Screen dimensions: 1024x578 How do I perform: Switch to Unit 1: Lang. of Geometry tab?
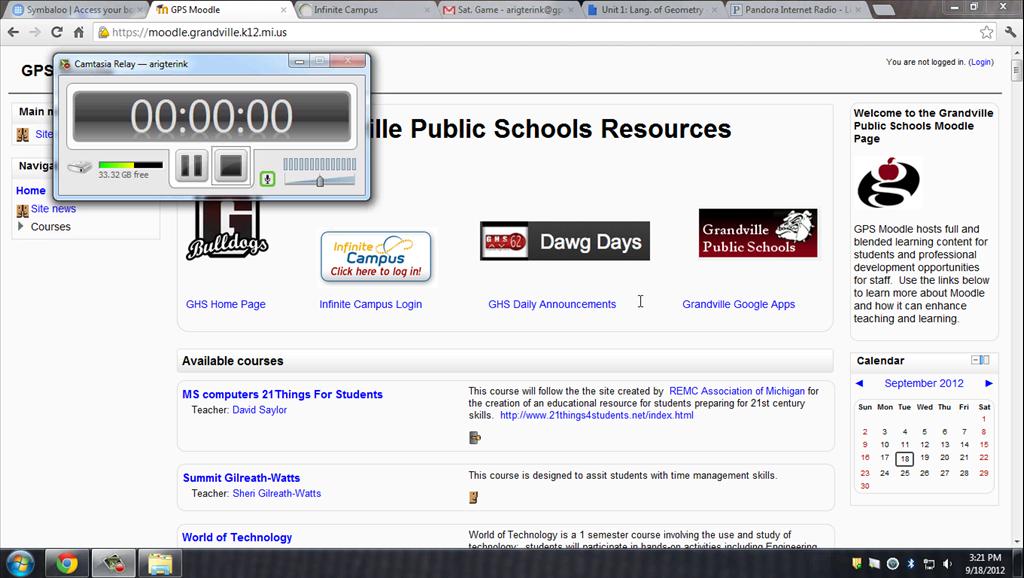pos(651,10)
